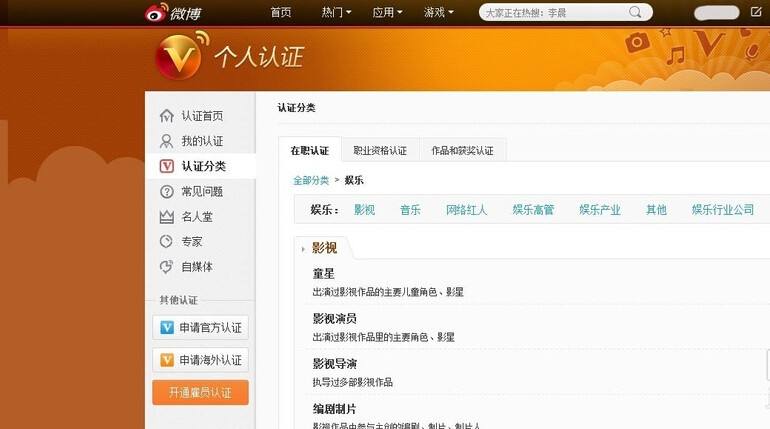
Task: Click the orange V icon in 申请海外认证
Action: pyautogui.click(x=167, y=360)
